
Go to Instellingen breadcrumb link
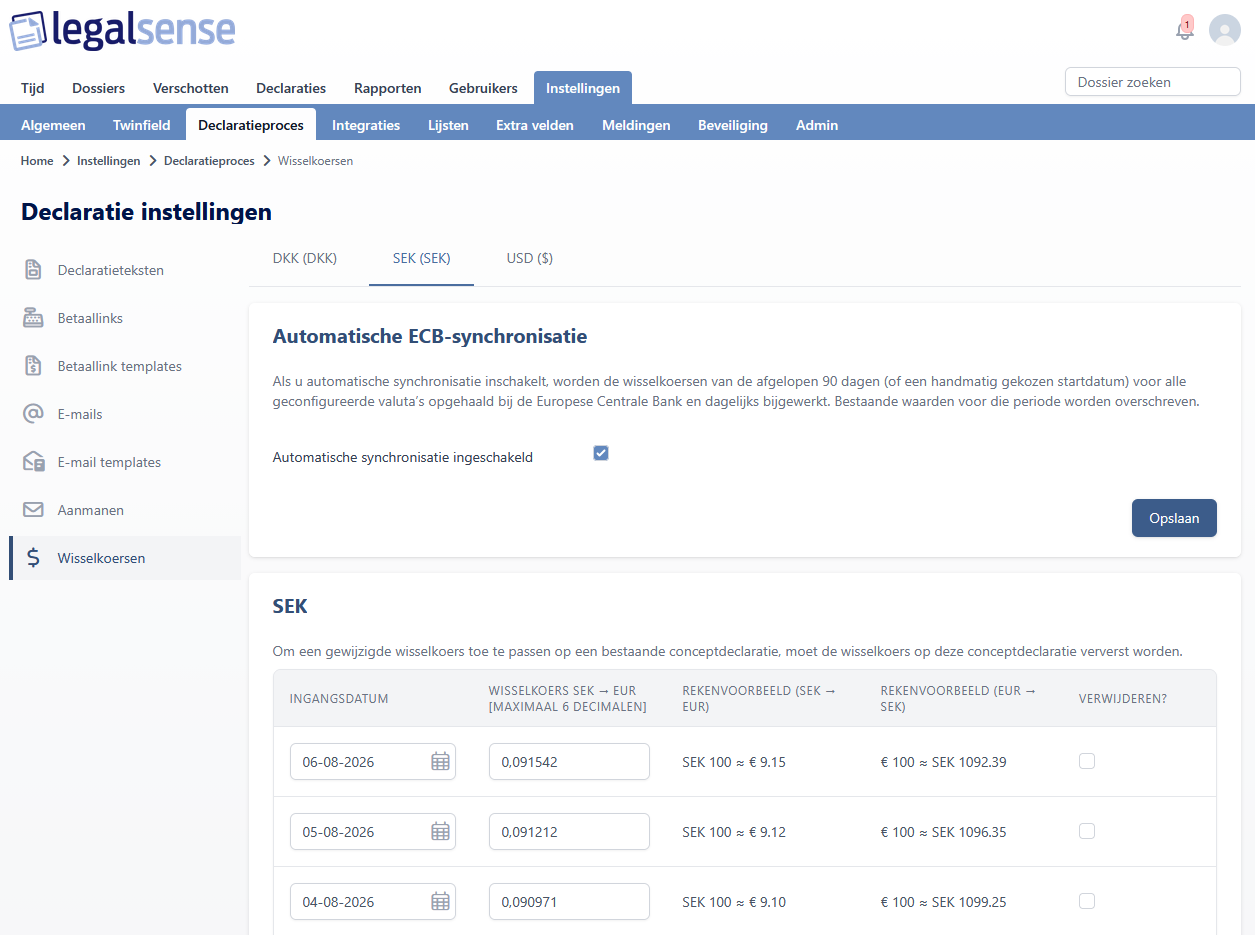(109, 160)
